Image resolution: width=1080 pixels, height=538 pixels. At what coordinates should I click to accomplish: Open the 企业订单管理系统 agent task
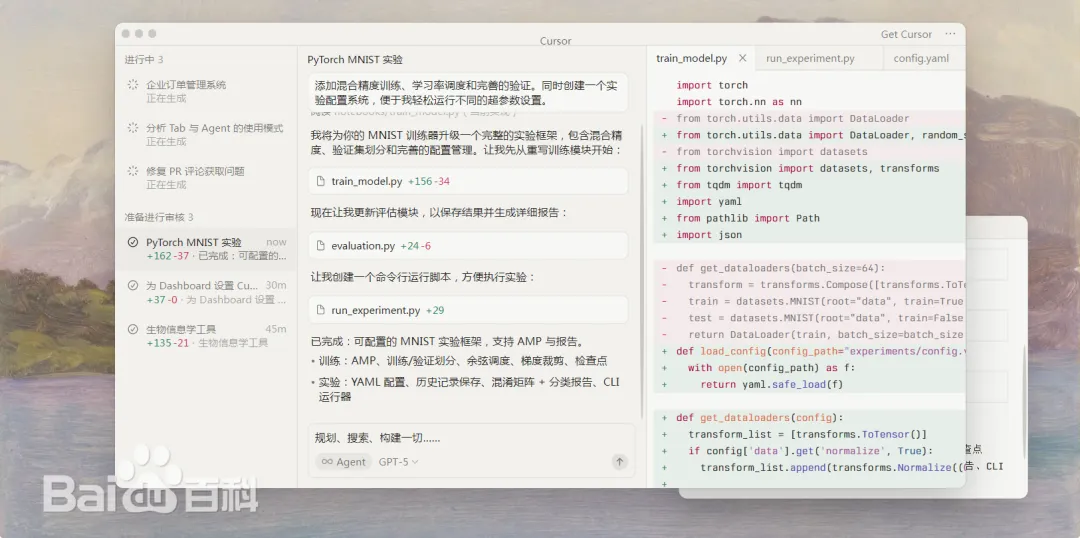coord(207,91)
